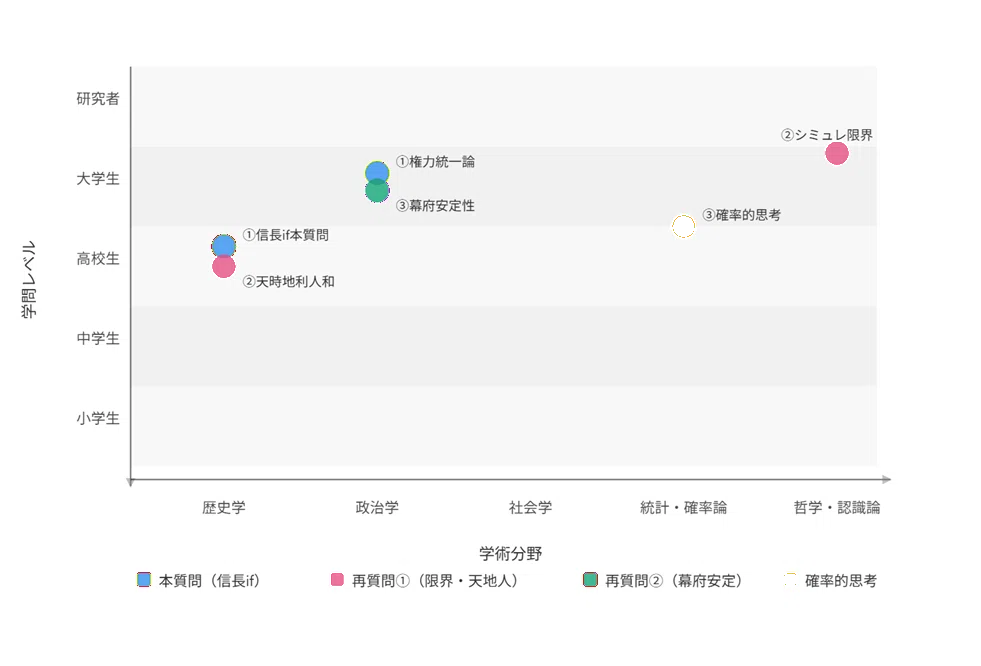Click the 学術分野 axis title

pyautogui.click(x=511, y=553)
